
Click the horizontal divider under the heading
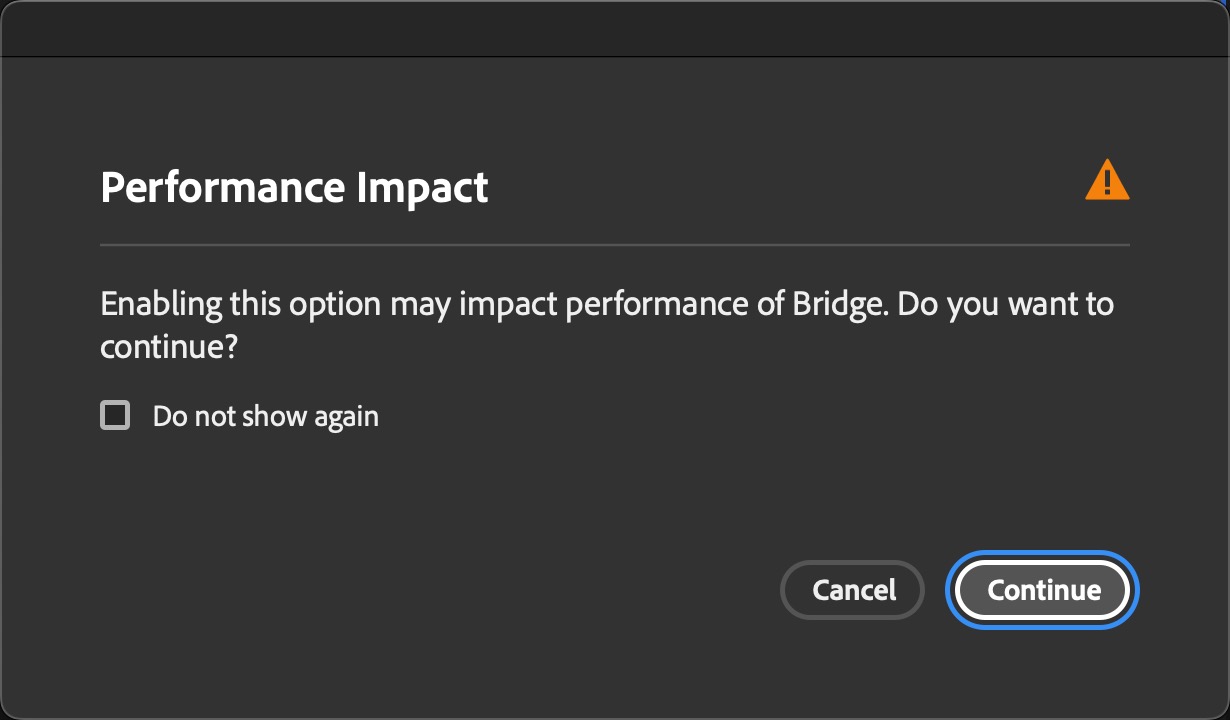point(615,244)
